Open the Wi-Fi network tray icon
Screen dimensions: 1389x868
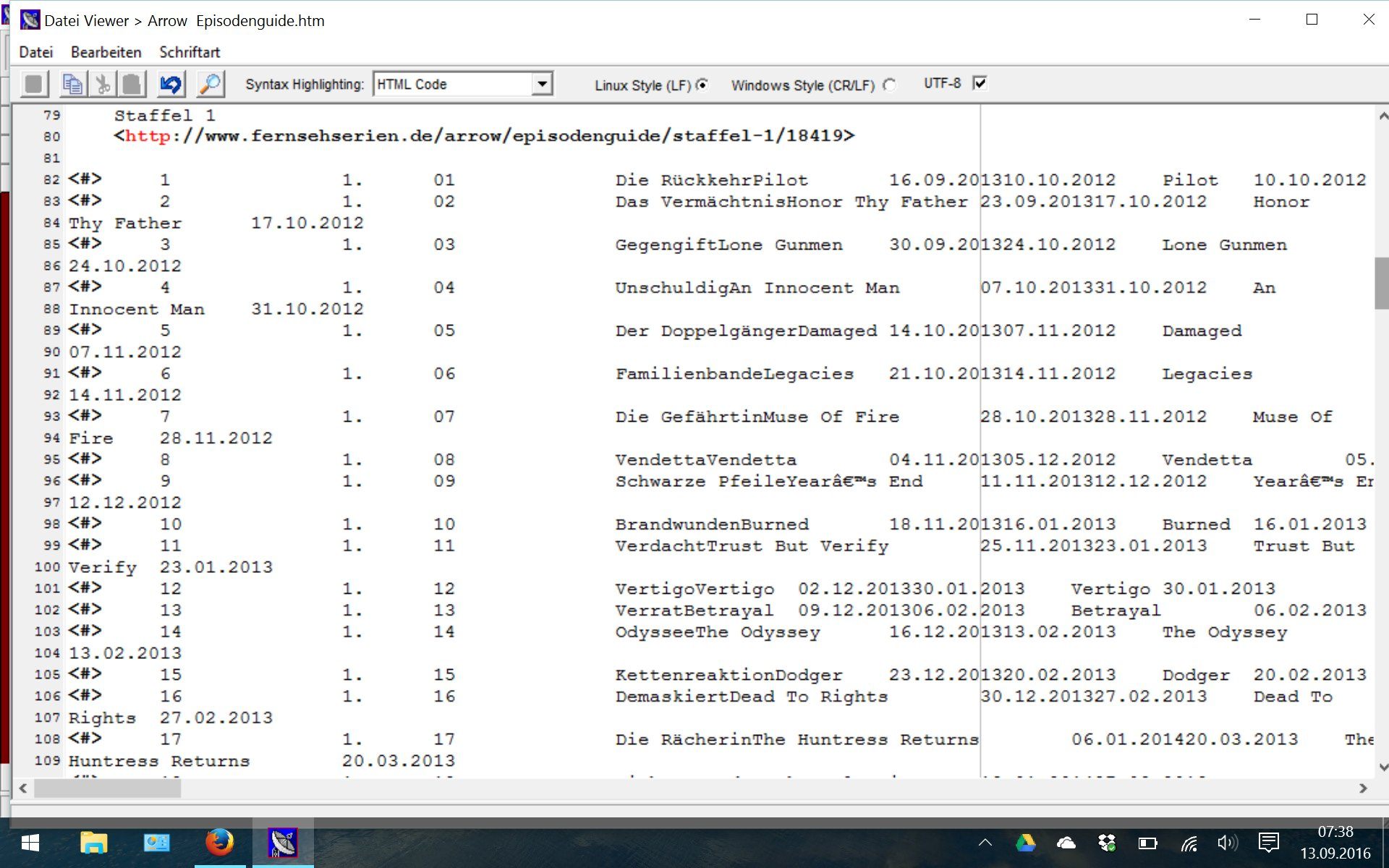point(1189,843)
